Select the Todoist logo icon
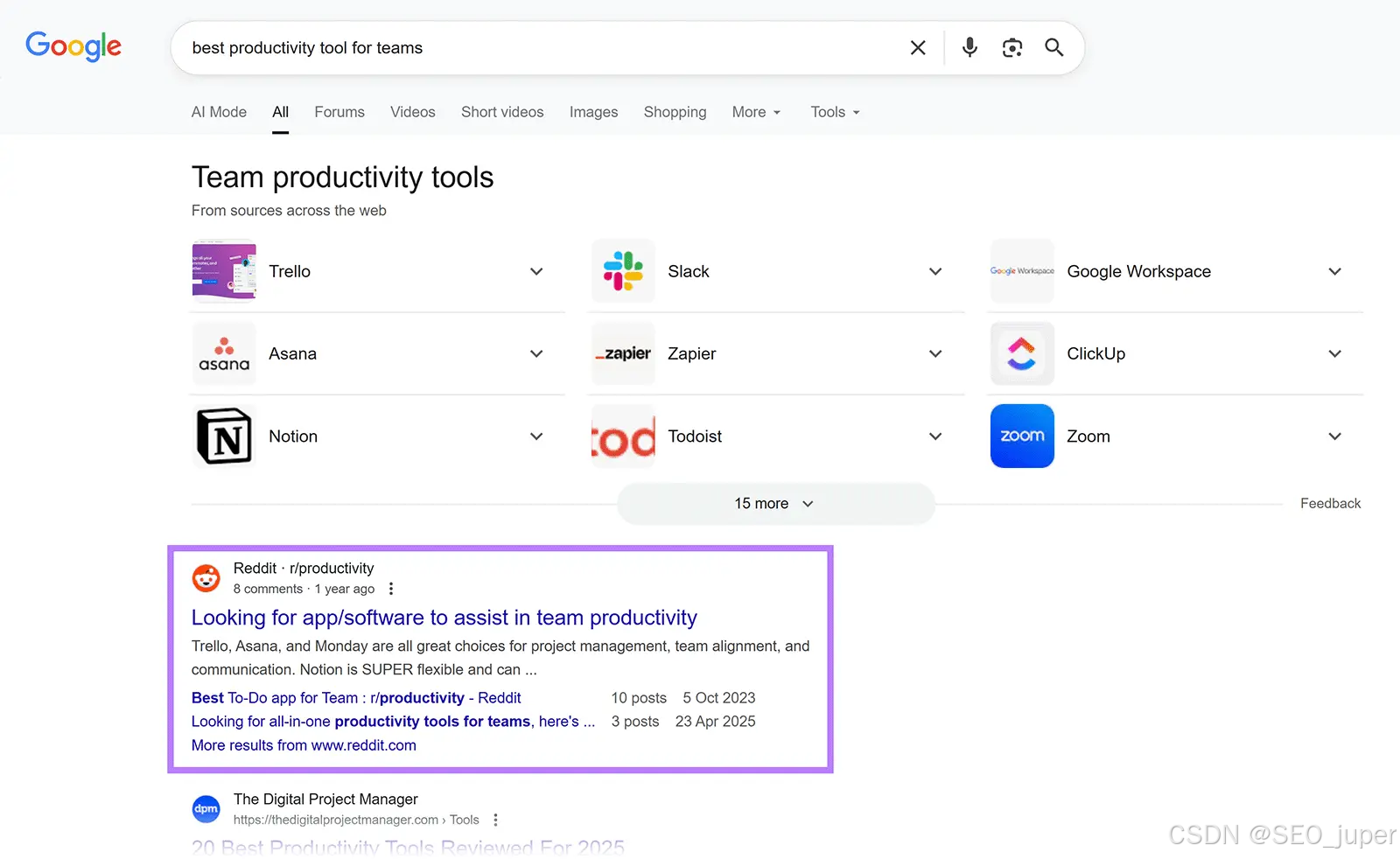This screenshot has height=859, width=1400. (623, 436)
